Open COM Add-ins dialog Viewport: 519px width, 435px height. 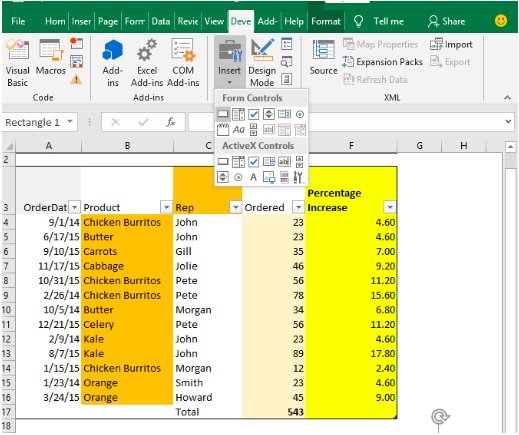(x=183, y=63)
